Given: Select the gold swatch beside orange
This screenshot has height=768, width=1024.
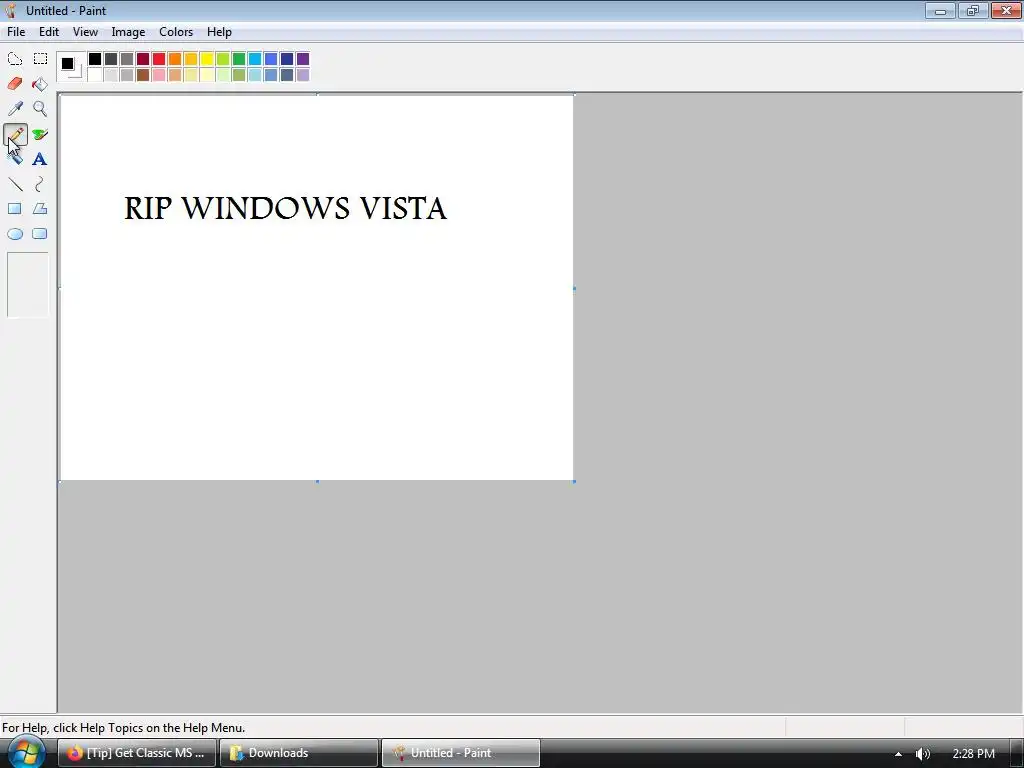Looking at the screenshot, I should [191, 59].
